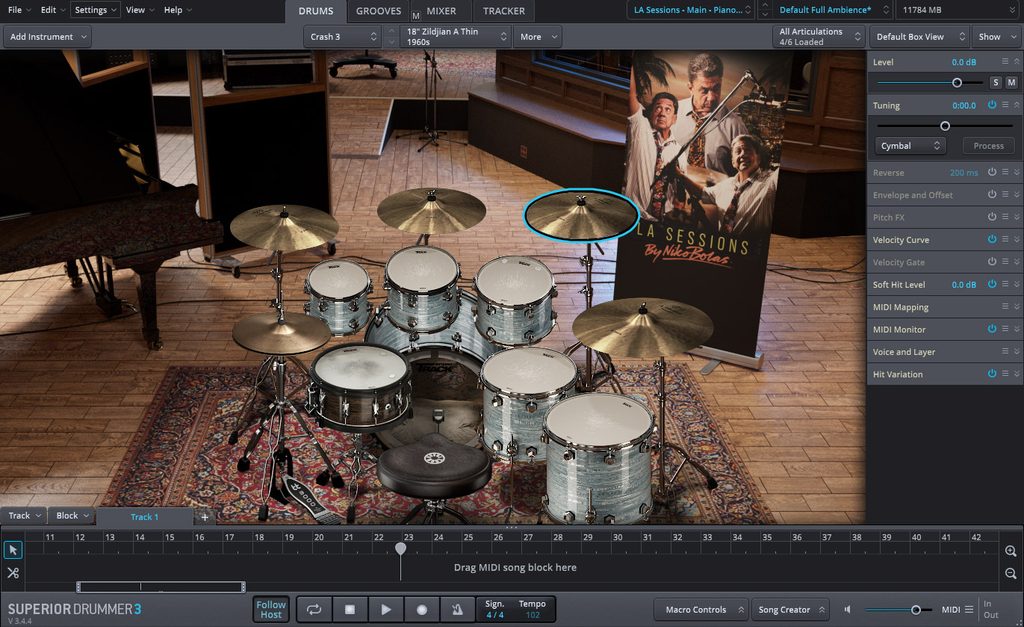
Task: Enable the Pitch FX power button
Action: pos(992,217)
